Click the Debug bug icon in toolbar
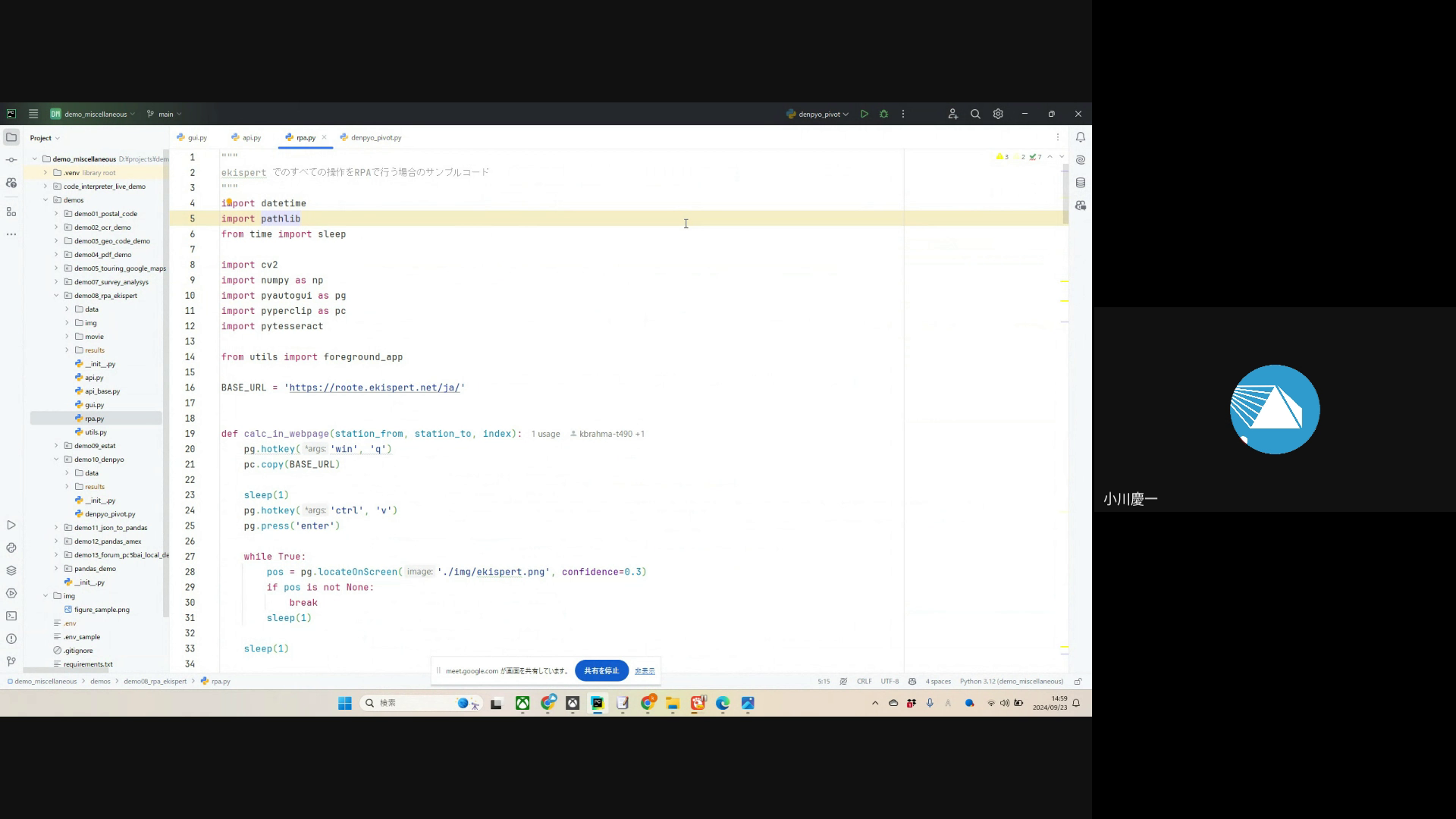 pos(883,114)
